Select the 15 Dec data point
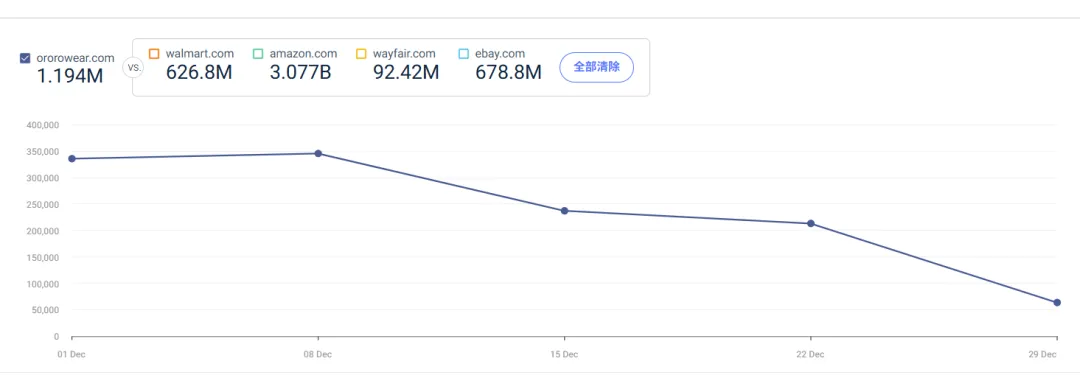 coord(564,210)
